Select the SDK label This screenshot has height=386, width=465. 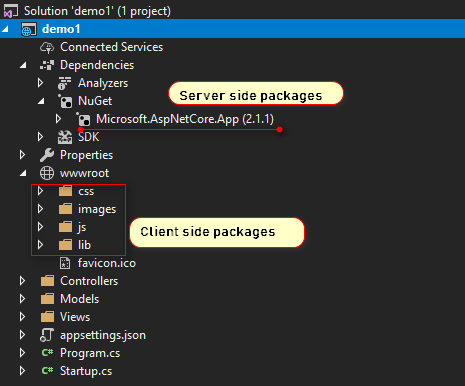(89, 137)
